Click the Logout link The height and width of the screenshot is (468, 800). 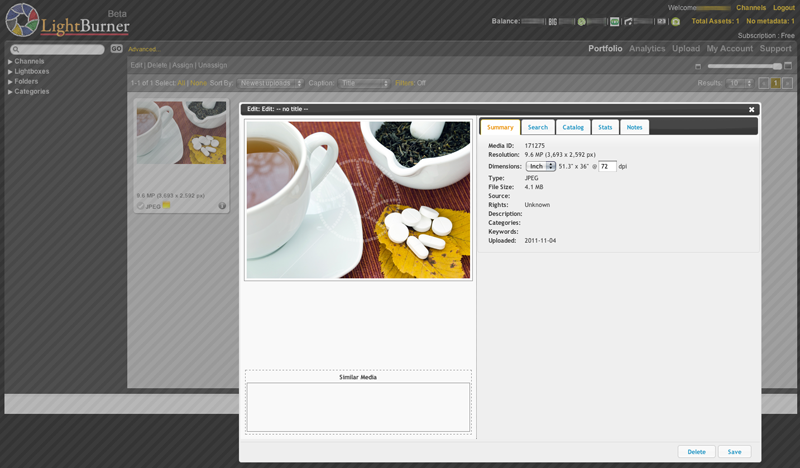[783, 8]
